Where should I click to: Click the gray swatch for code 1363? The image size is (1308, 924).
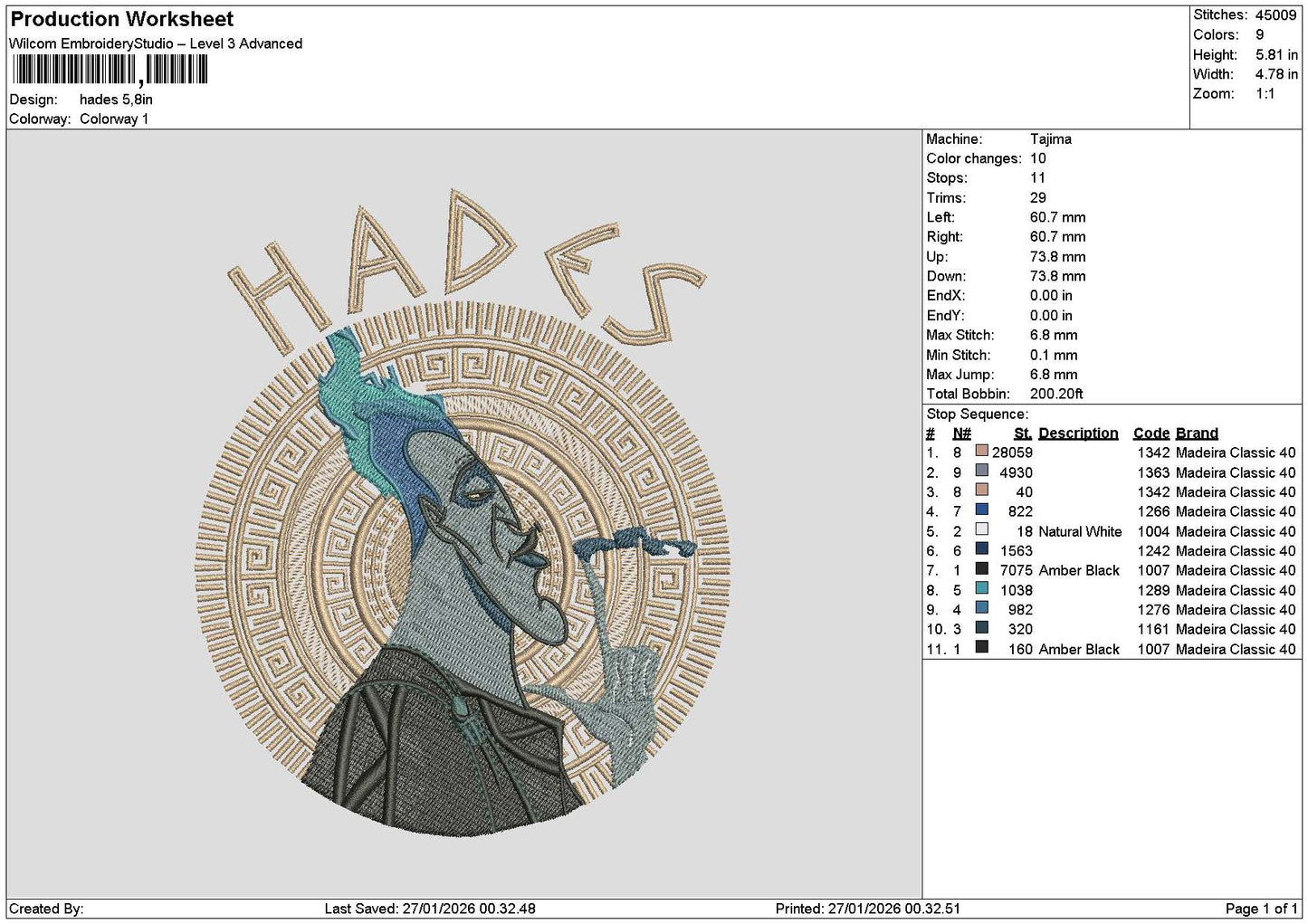981,471
